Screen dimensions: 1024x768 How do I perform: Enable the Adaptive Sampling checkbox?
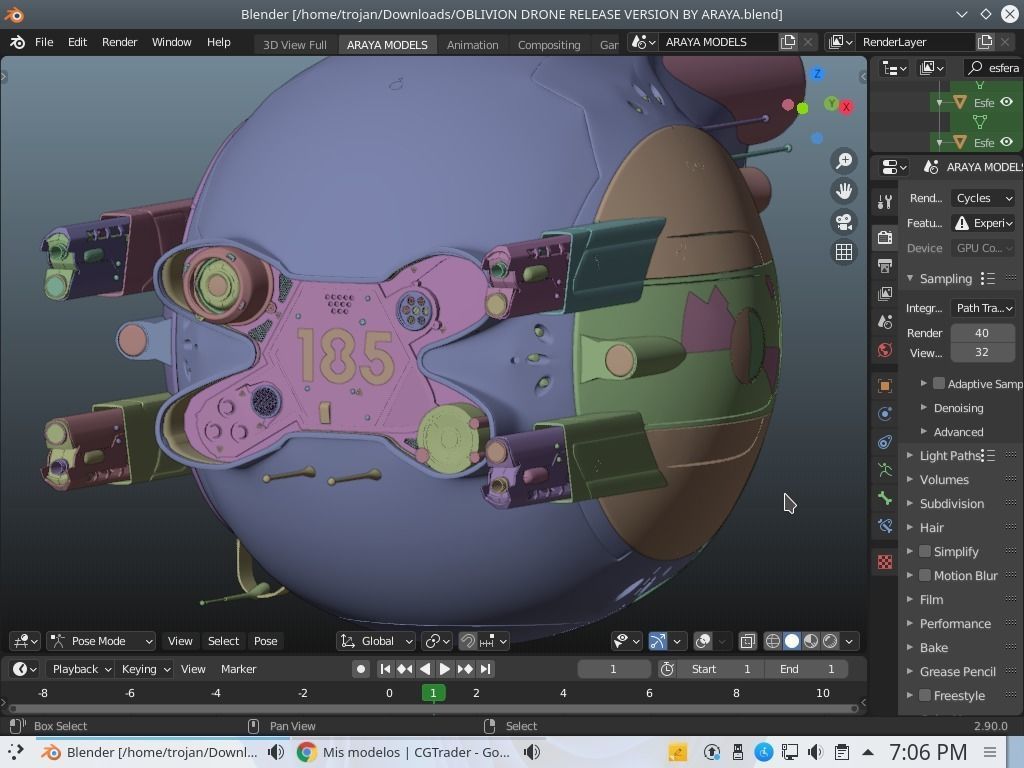[x=939, y=383]
